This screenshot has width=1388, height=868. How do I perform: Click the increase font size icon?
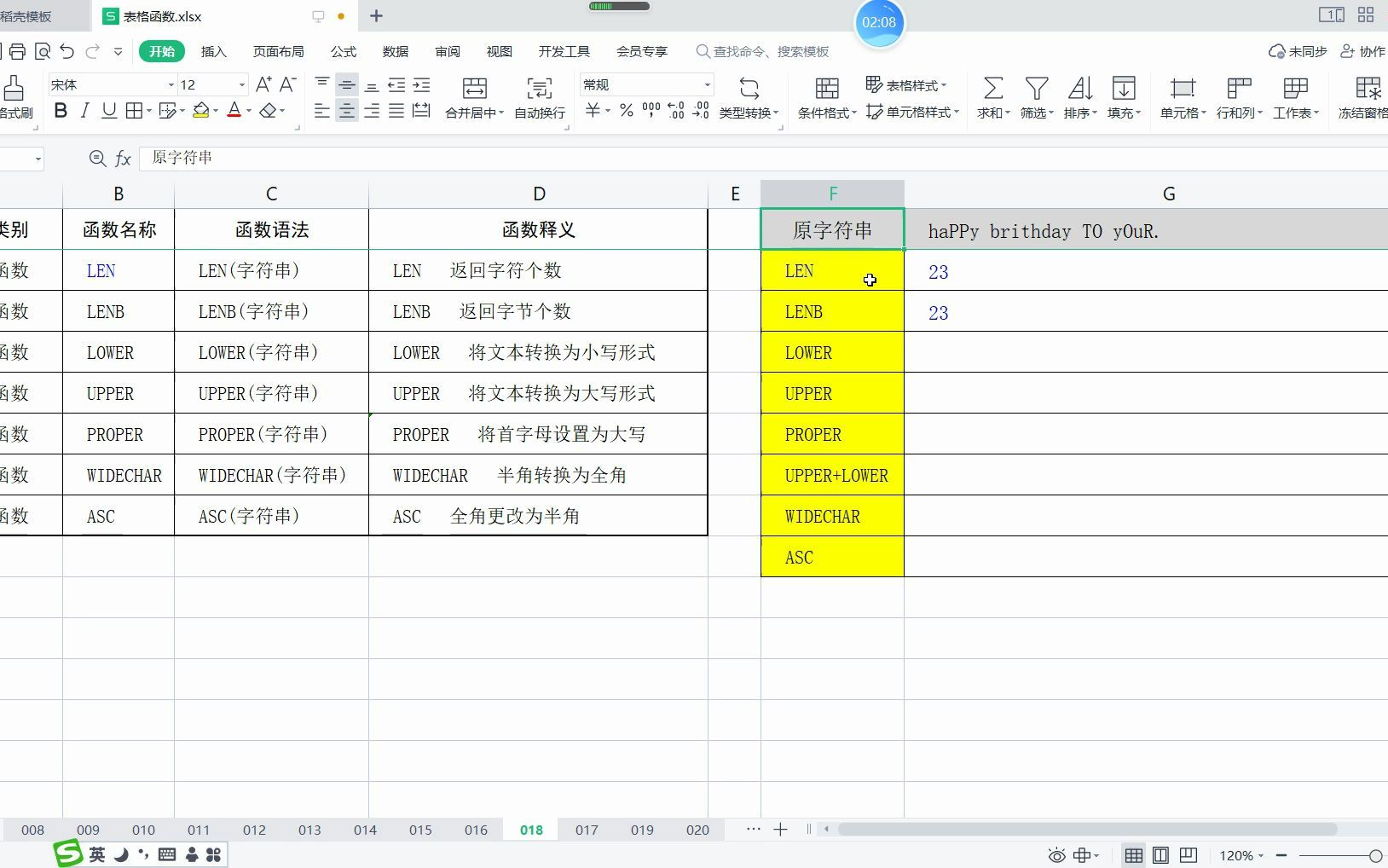tap(263, 84)
